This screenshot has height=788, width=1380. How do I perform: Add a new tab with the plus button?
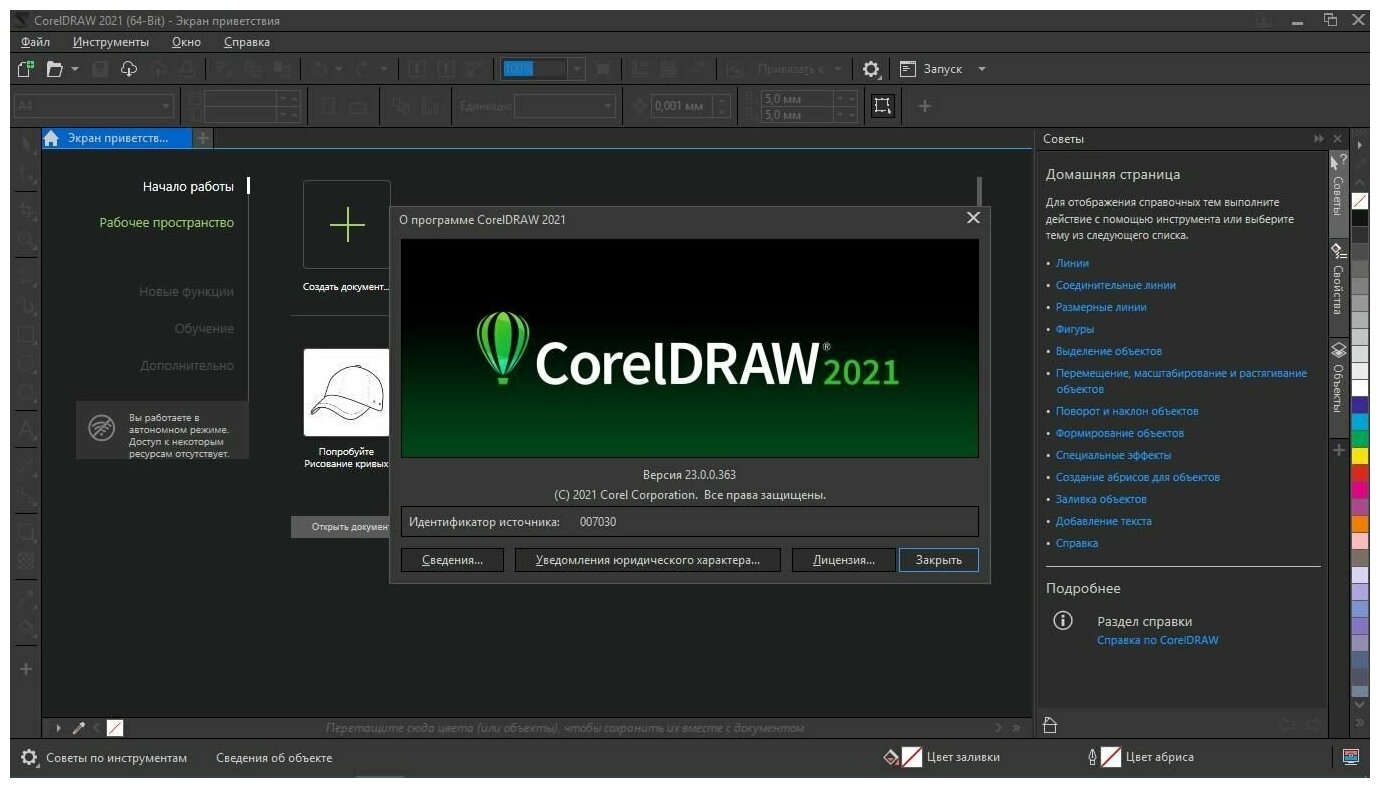click(203, 138)
